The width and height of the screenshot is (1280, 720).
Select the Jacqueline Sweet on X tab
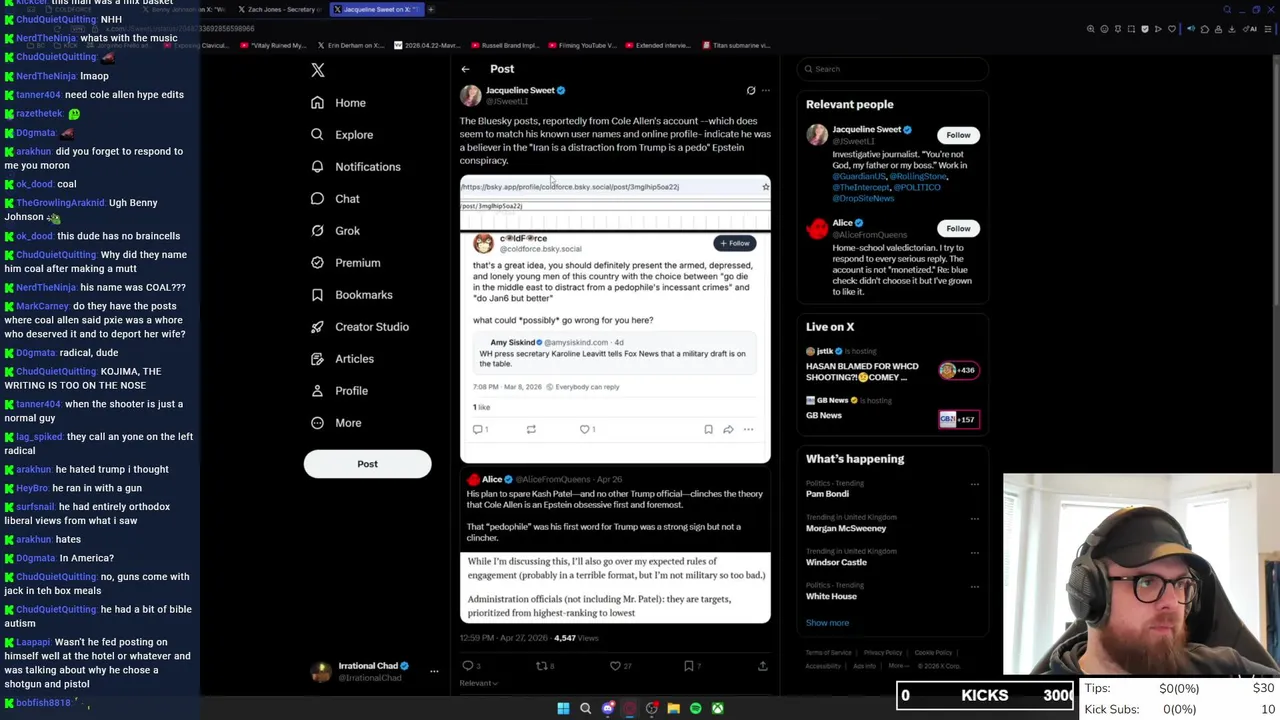[x=377, y=9]
